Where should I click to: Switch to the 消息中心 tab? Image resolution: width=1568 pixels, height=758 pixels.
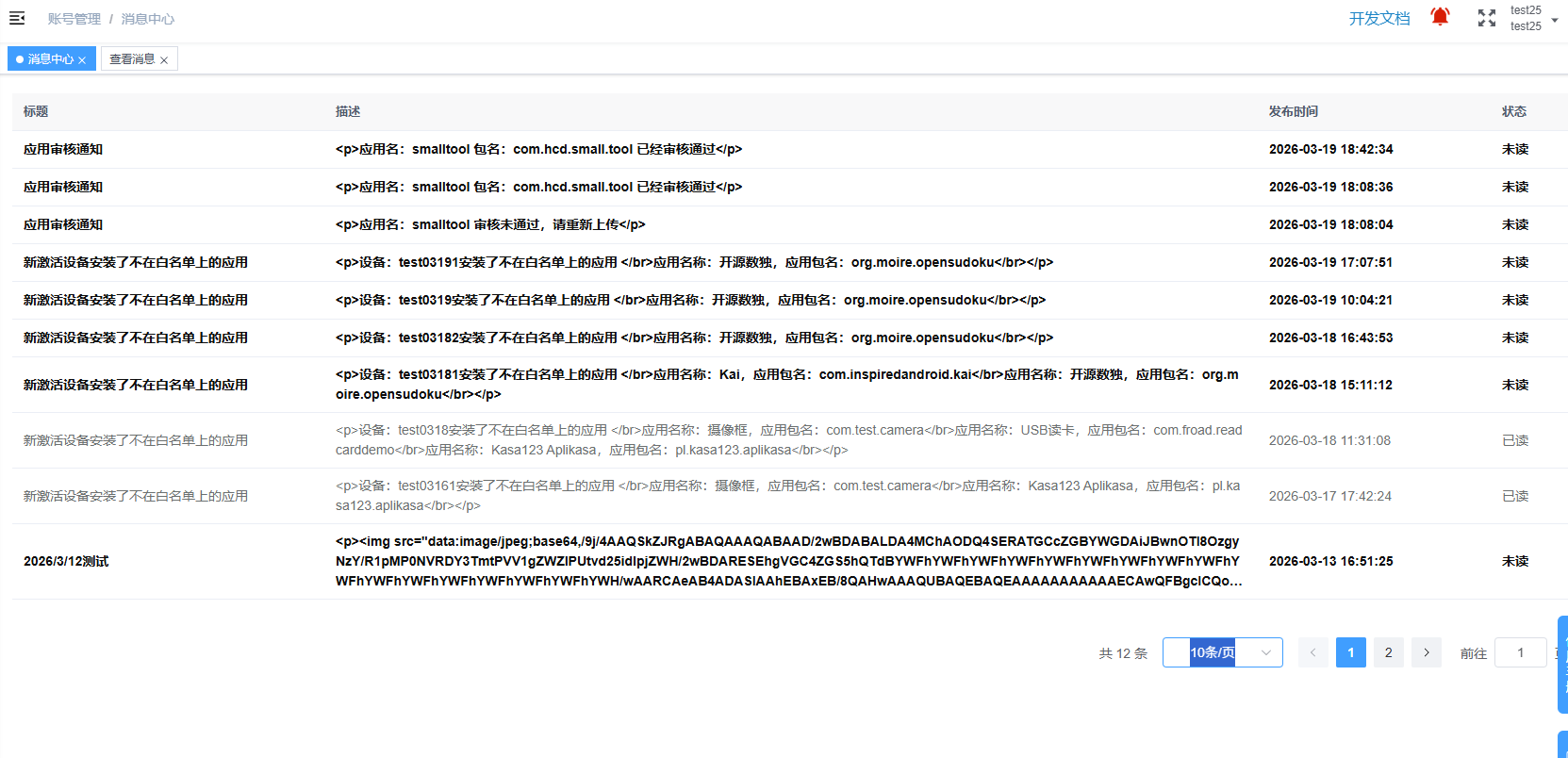pos(51,58)
